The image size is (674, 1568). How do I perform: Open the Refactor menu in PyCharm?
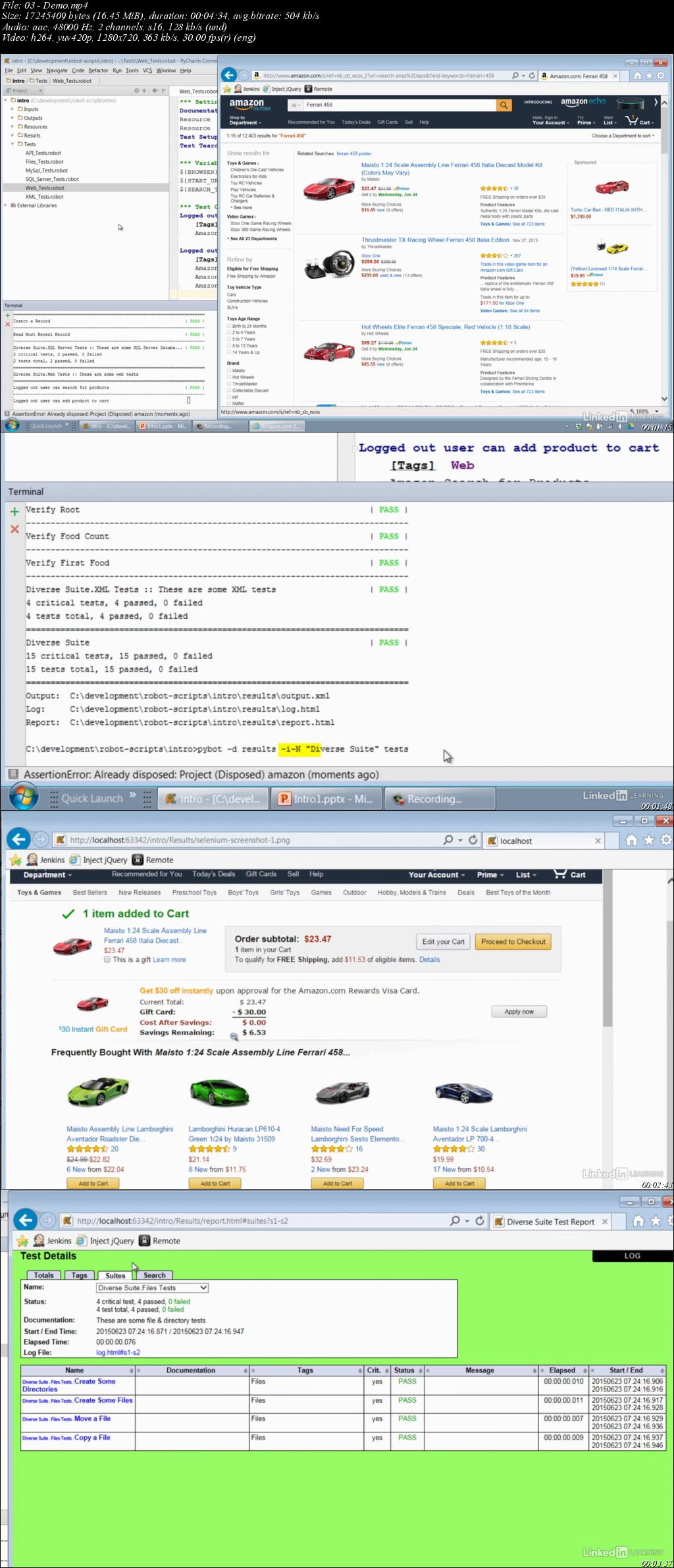coord(98,70)
